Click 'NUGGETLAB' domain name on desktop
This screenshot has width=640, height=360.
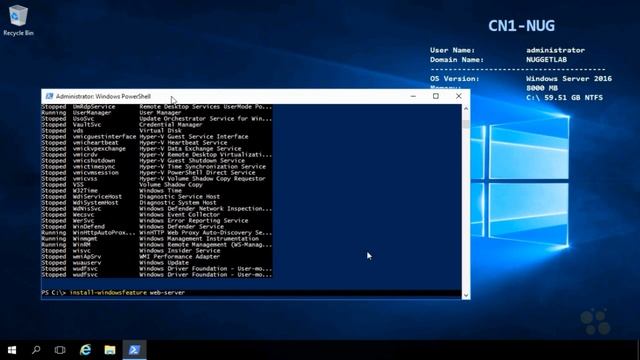coord(547,60)
